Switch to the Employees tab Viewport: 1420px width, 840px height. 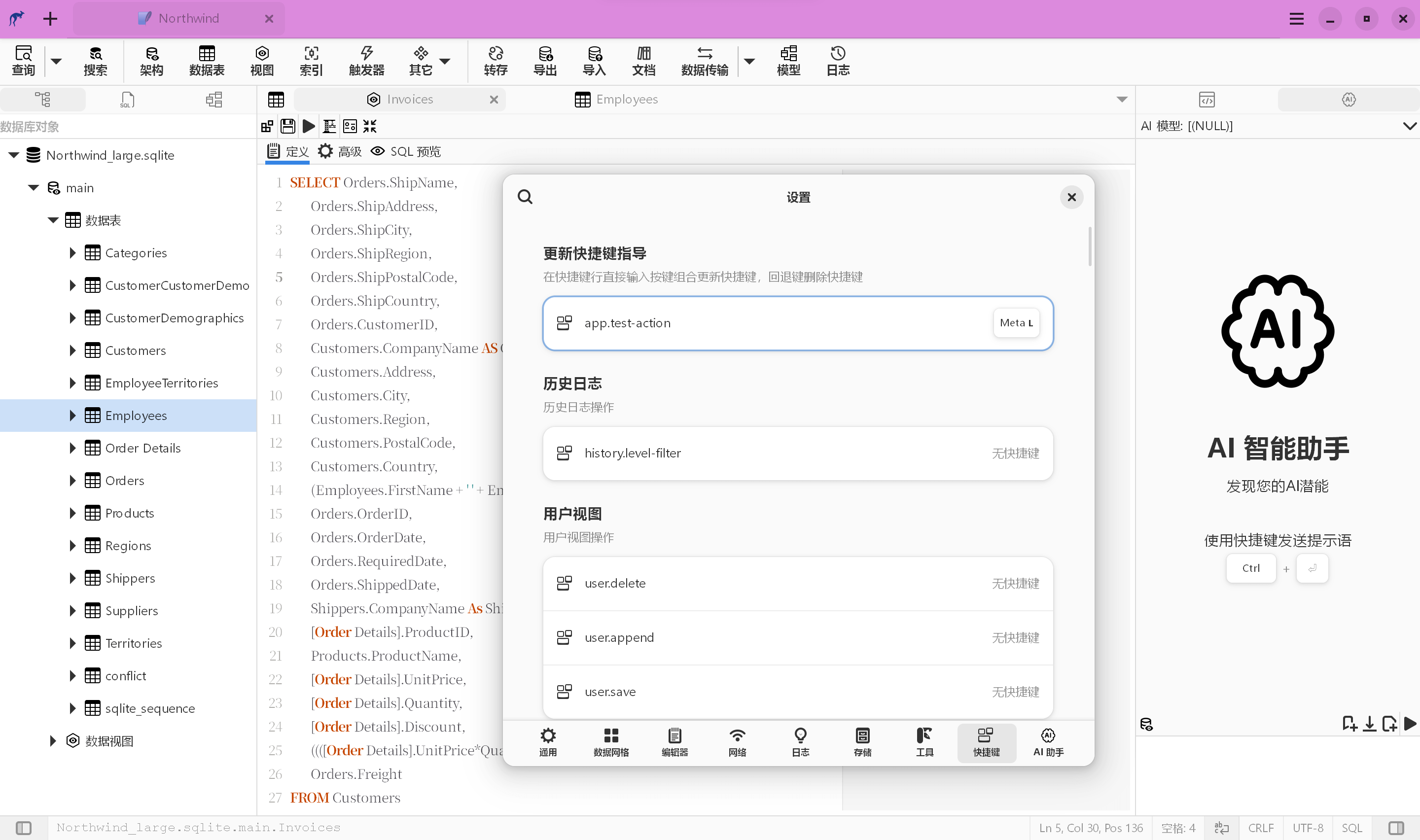pyautogui.click(x=616, y=100)
